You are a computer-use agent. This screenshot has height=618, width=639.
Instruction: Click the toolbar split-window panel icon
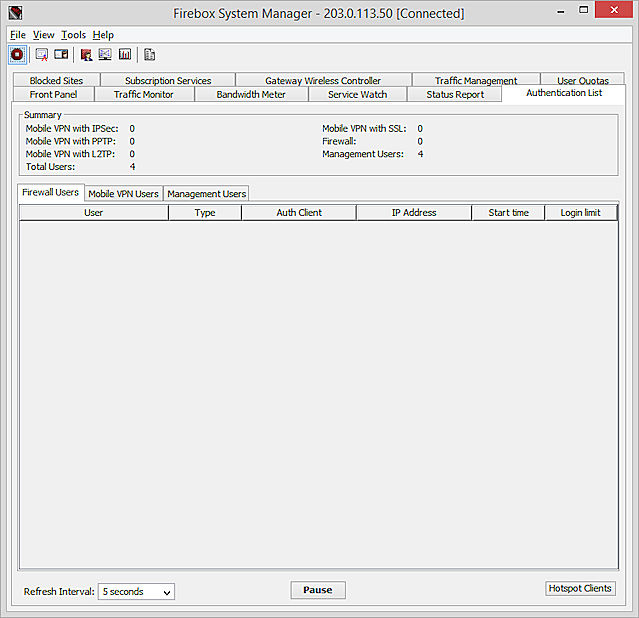tap(61, 54)
